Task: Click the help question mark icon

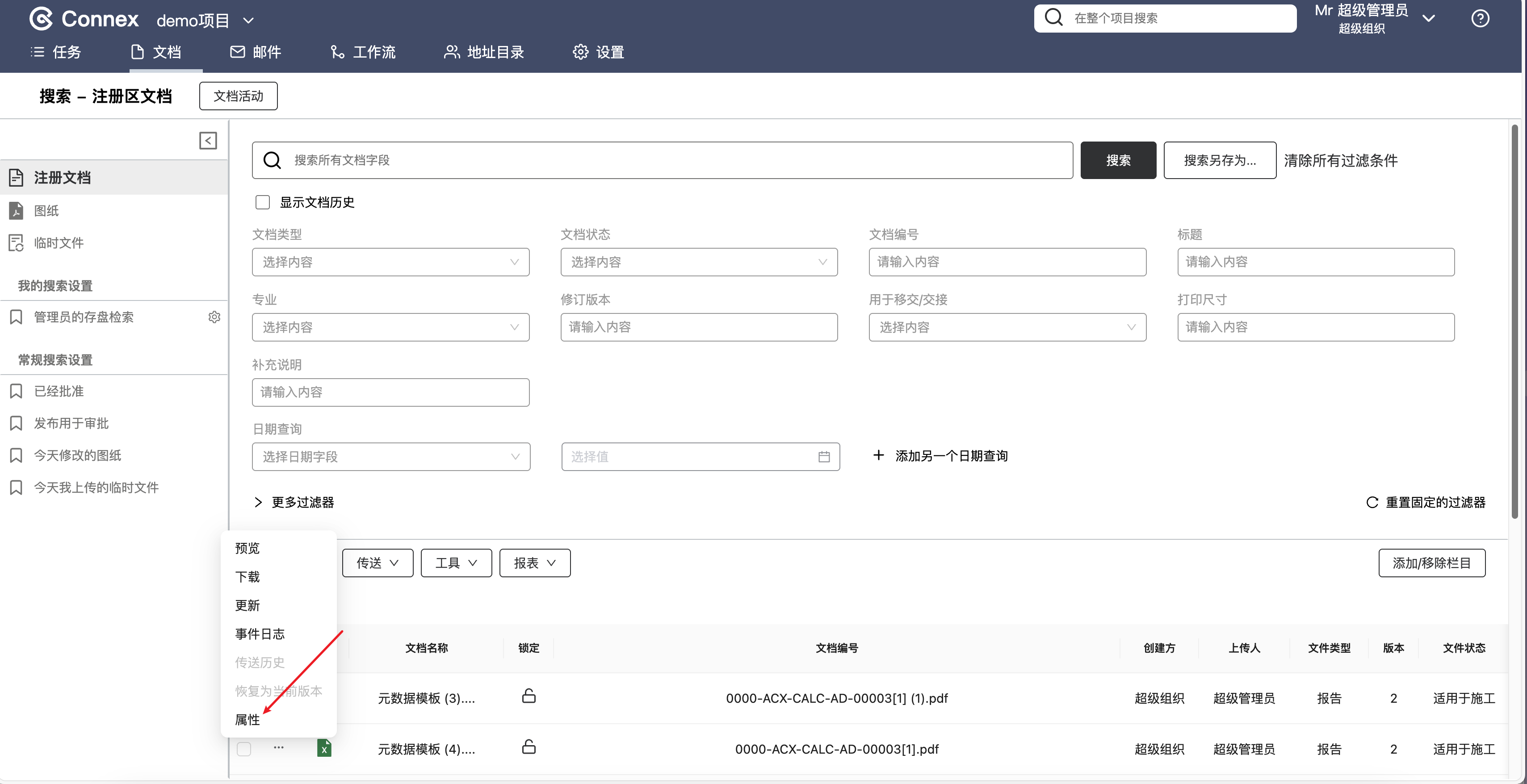Action: click(x=1480, y=19)
